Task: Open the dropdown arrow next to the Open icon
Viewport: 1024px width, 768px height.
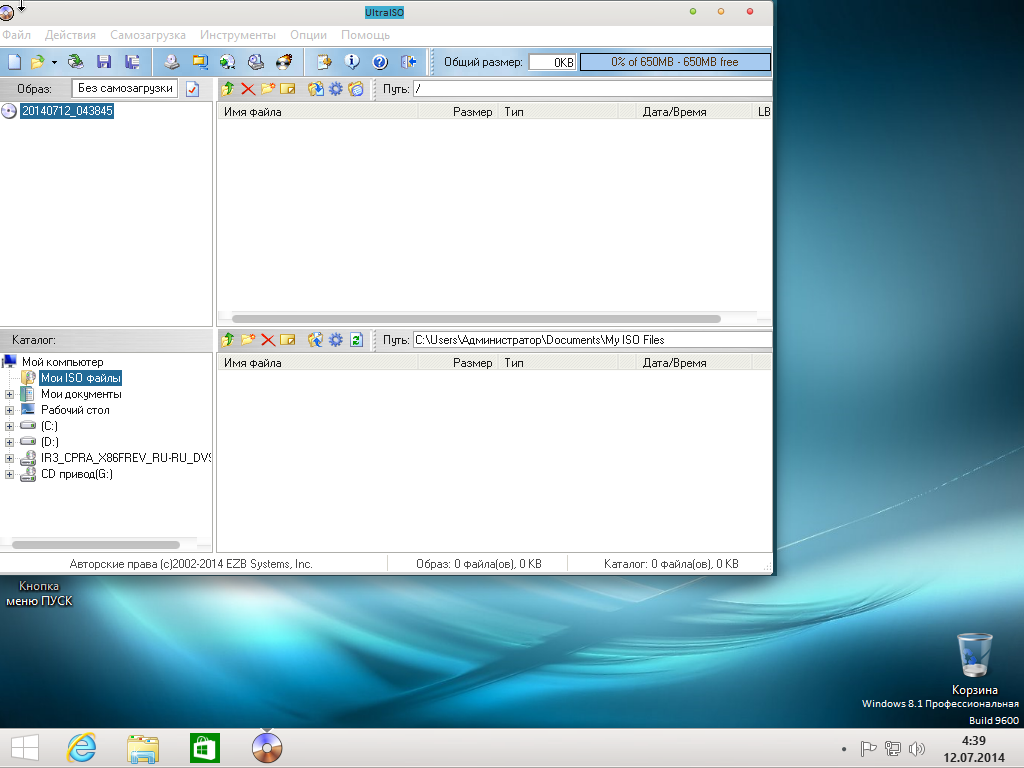Action: tap(54, 62)
